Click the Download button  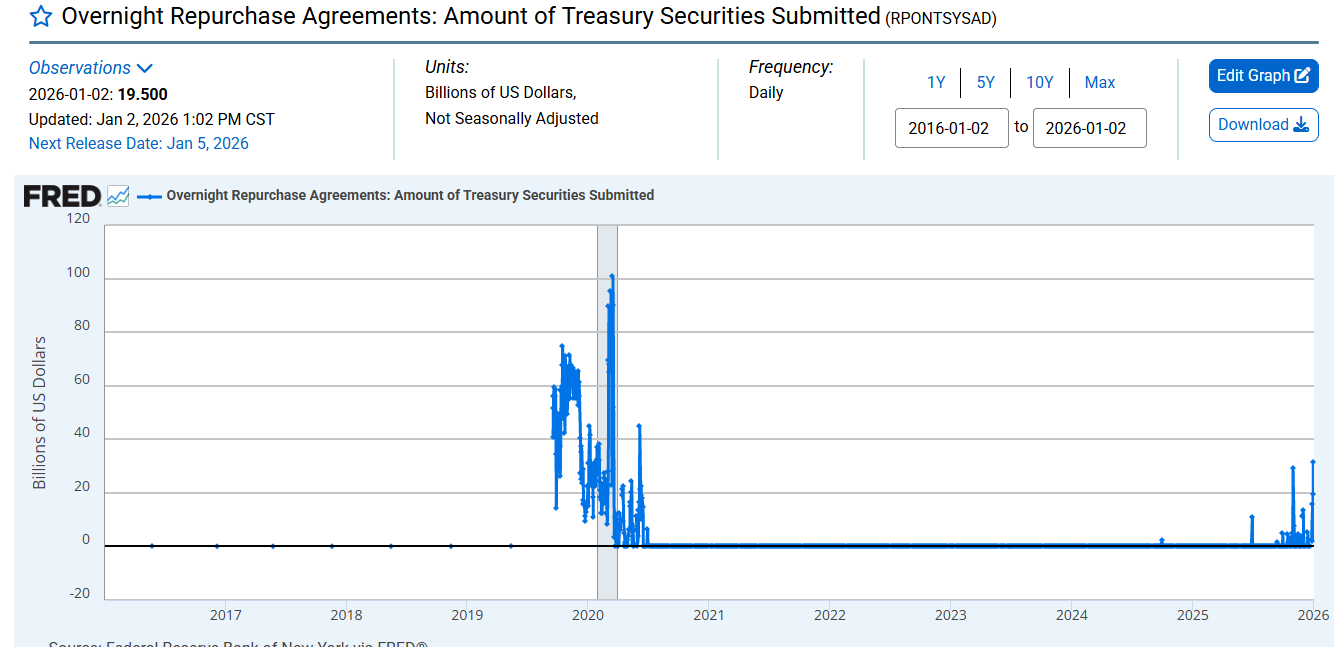pos(1265,124)
